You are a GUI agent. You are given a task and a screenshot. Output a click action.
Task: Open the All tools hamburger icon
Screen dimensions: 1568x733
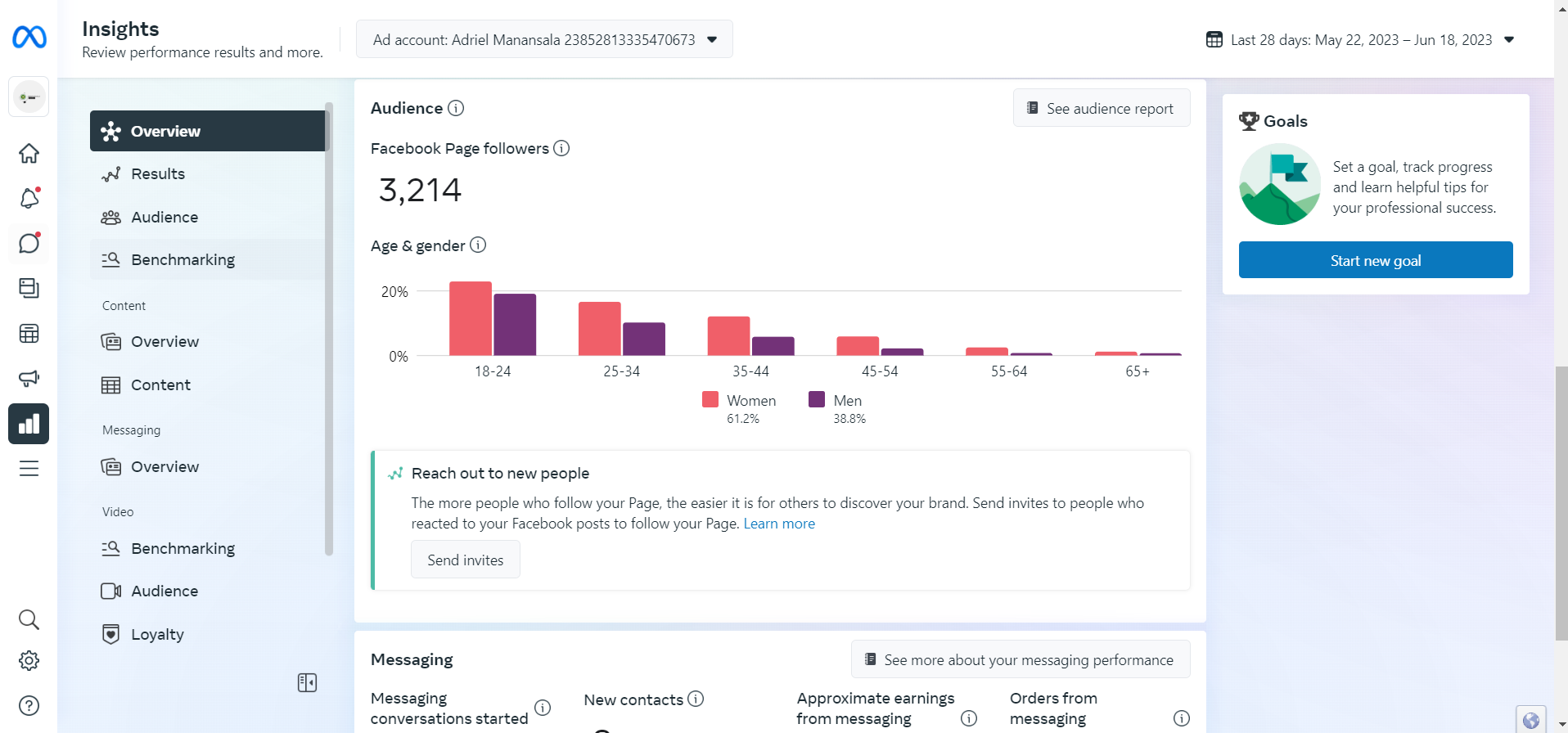tap(29, 468)
